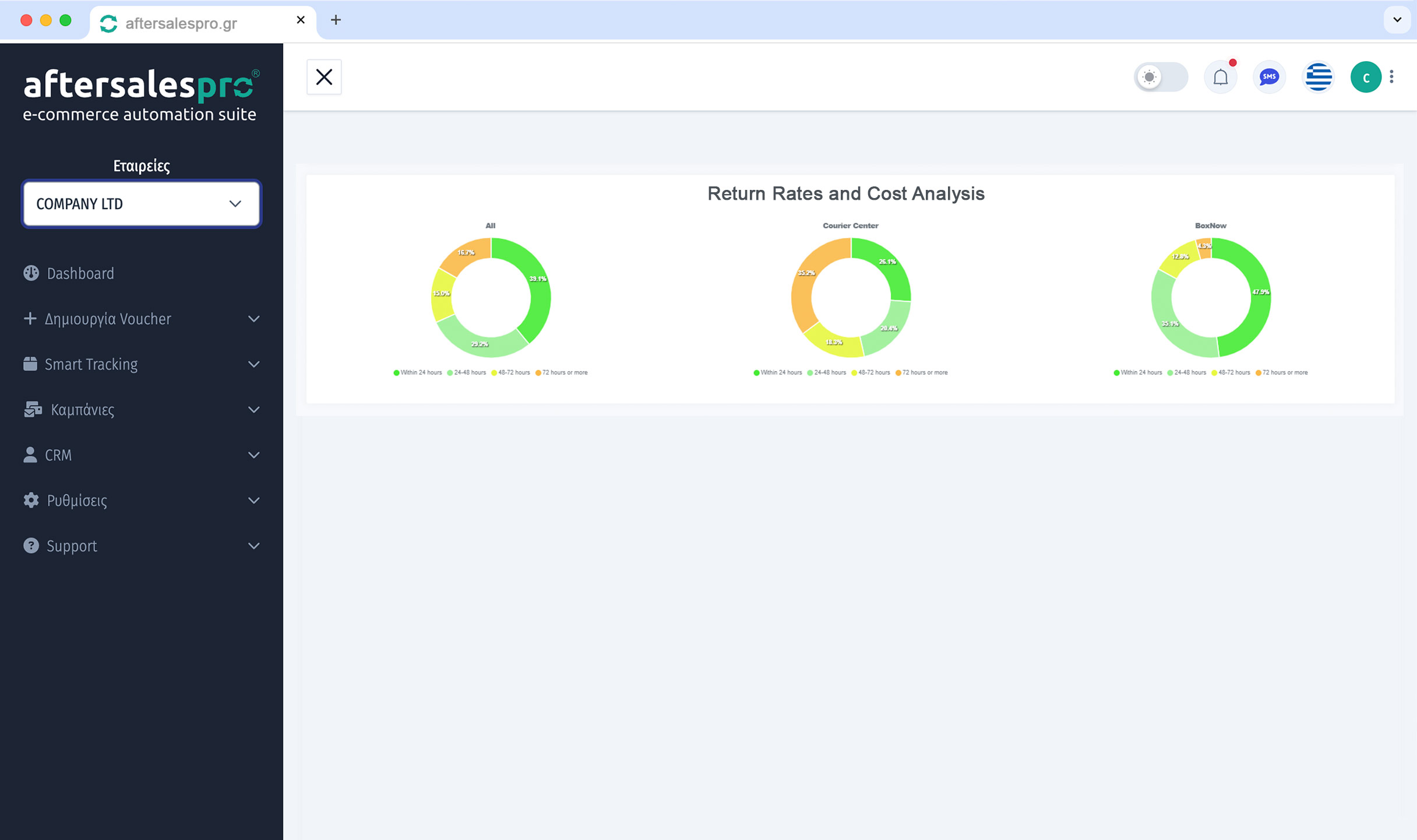Toggle '48-72 hours' legend under All chart
Screen dimensions: 1417x840
[511, 373]
